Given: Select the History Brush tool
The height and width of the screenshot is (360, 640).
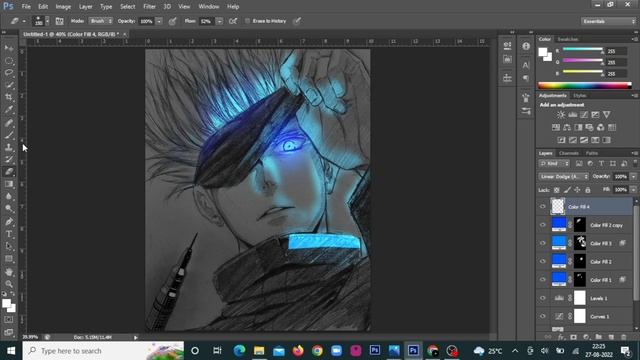Looking at the screenshot, I should coord(9,159).
